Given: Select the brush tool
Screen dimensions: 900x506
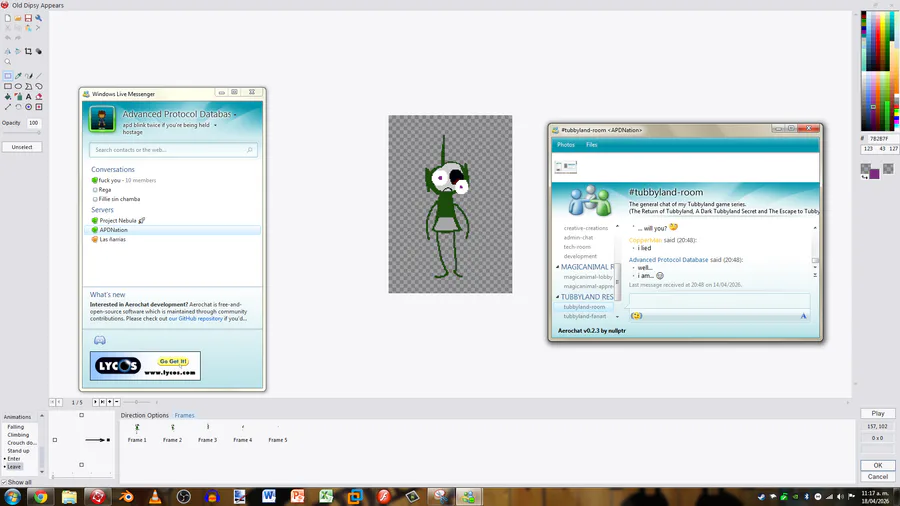Looking at the screenshot, I should pyautogui.click(x=29, y=75).
